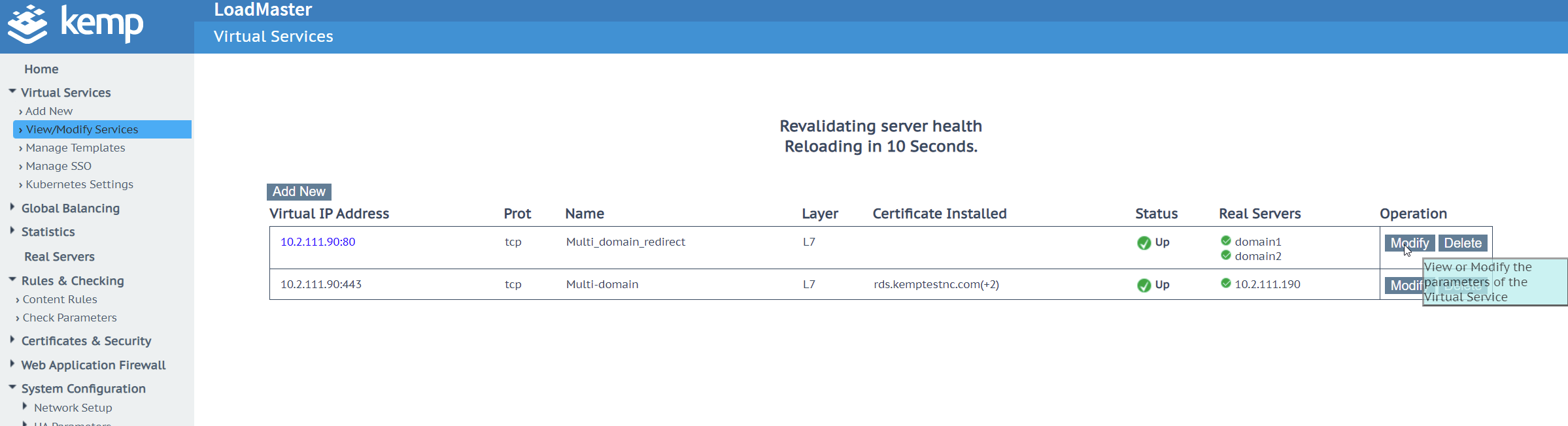Open Check Parameters

point(69,318)
